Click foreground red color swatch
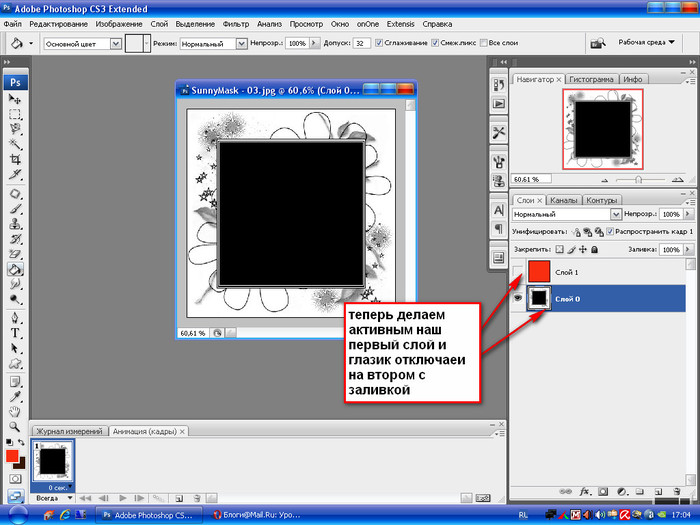 [x=12, y=456]
